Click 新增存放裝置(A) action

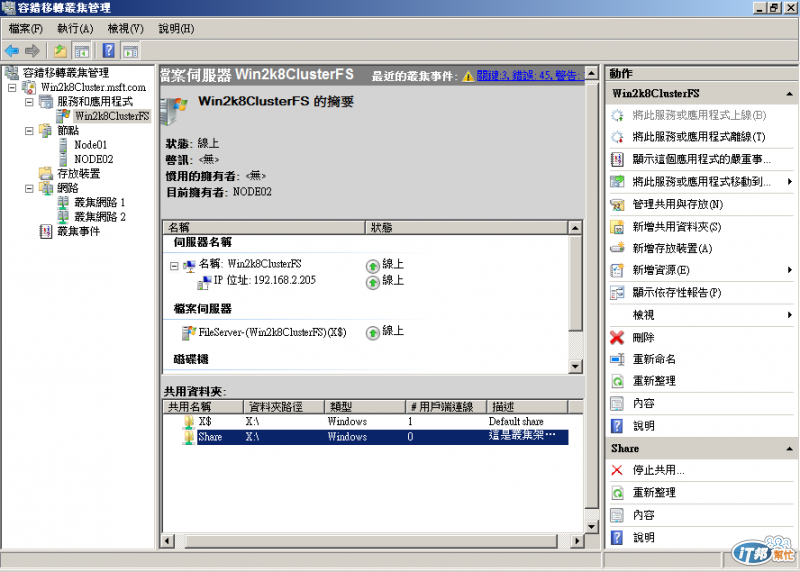672,248
